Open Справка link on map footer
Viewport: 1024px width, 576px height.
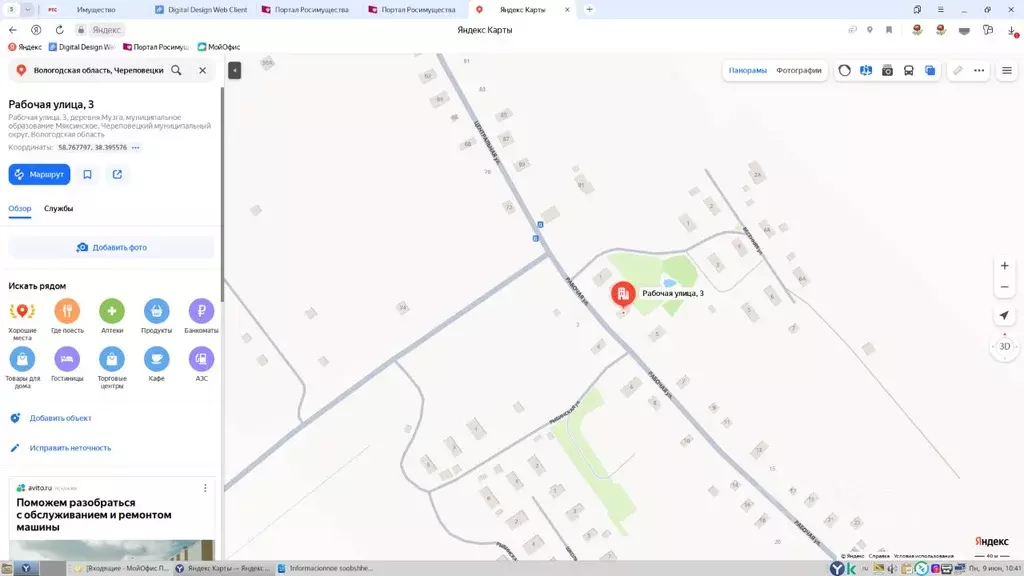[879, 556]
